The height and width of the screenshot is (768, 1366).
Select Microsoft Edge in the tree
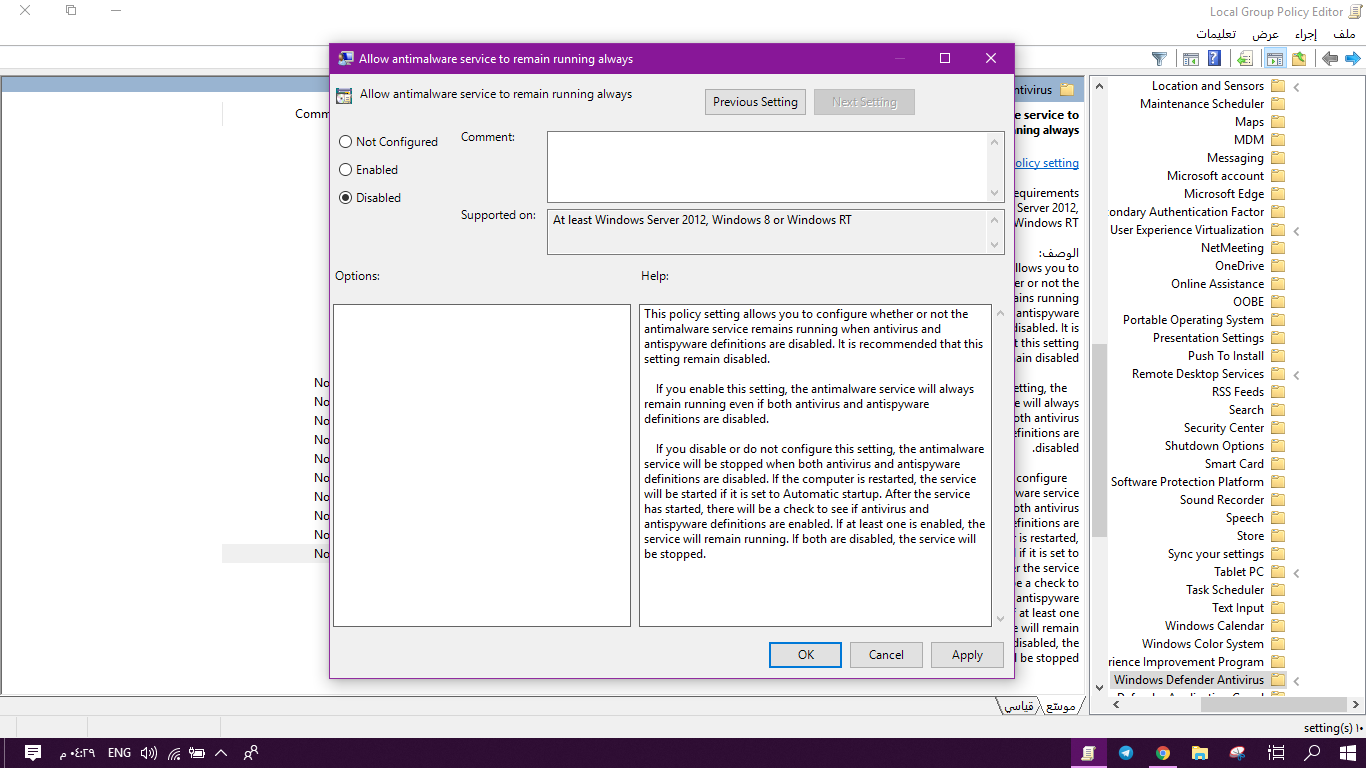[1224, 194]
